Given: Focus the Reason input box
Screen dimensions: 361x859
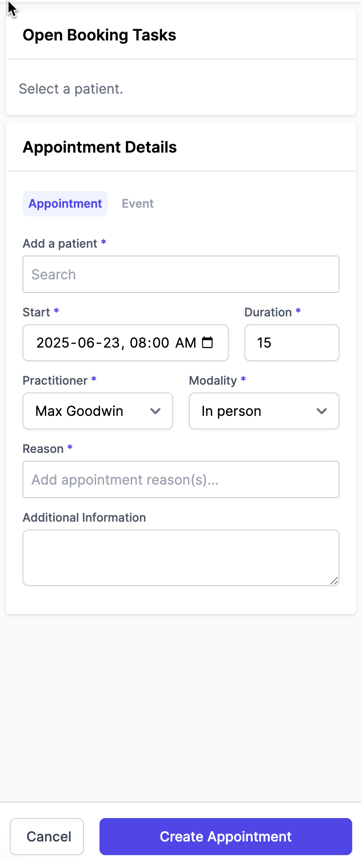Looking at the screenshot, I should (x=181, y=479).
